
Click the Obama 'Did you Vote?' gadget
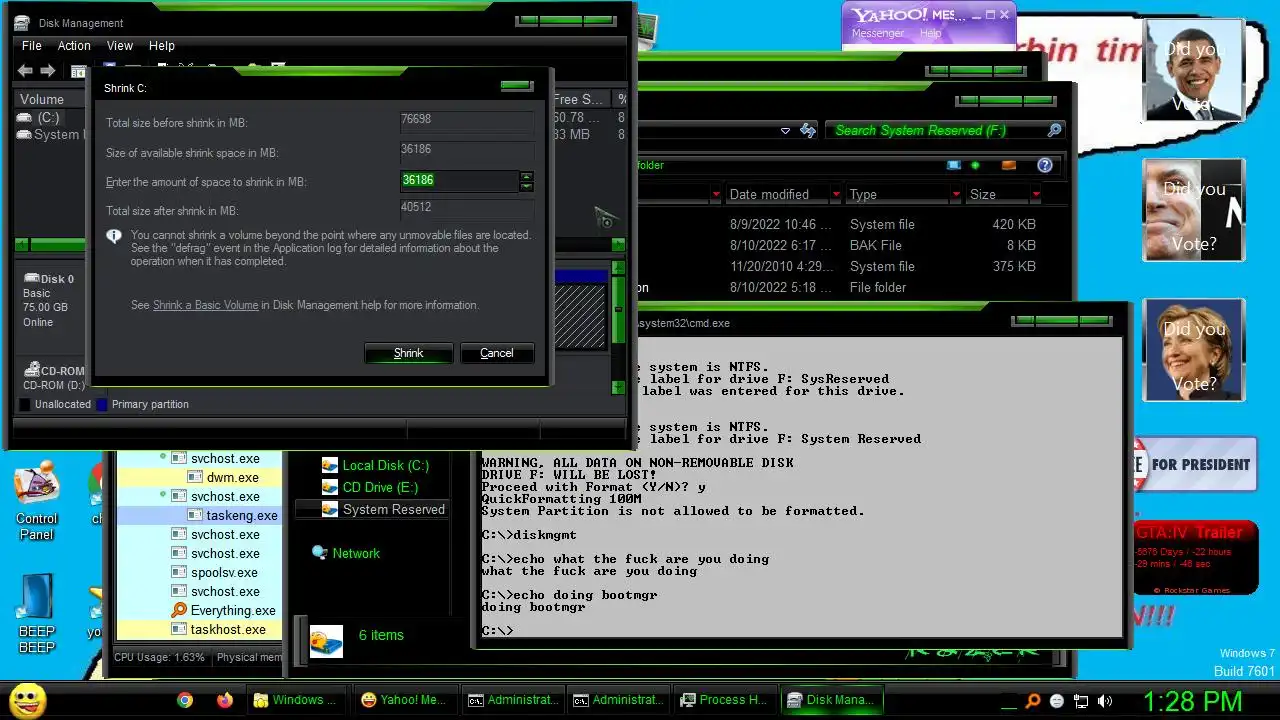click(1194, 70)
